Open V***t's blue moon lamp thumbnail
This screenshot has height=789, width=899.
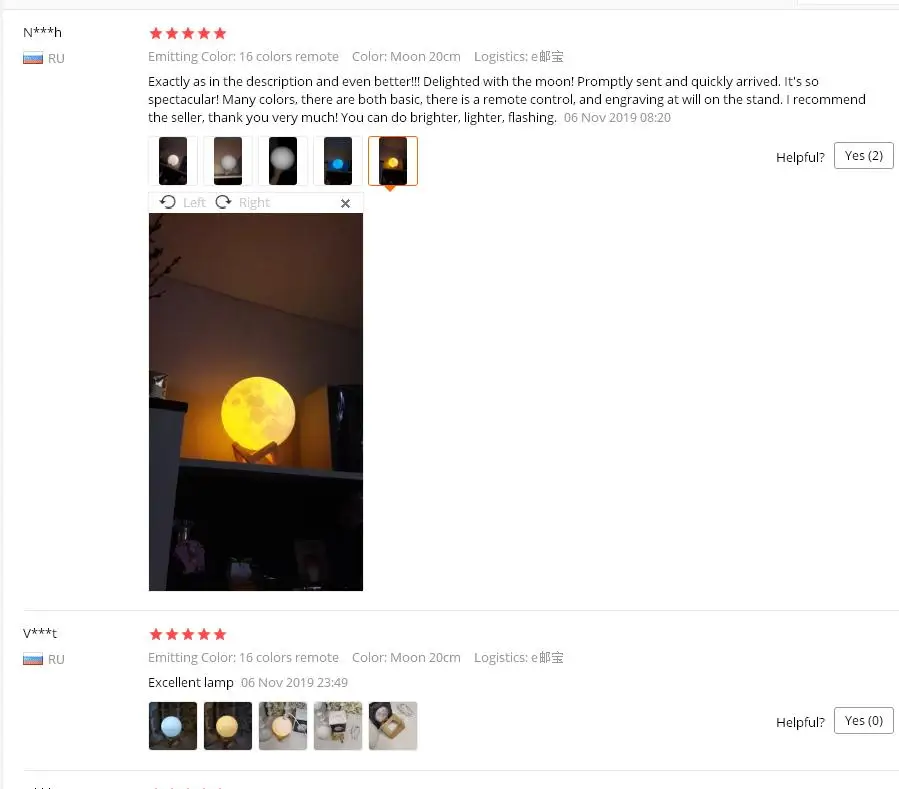pos(173,726)
